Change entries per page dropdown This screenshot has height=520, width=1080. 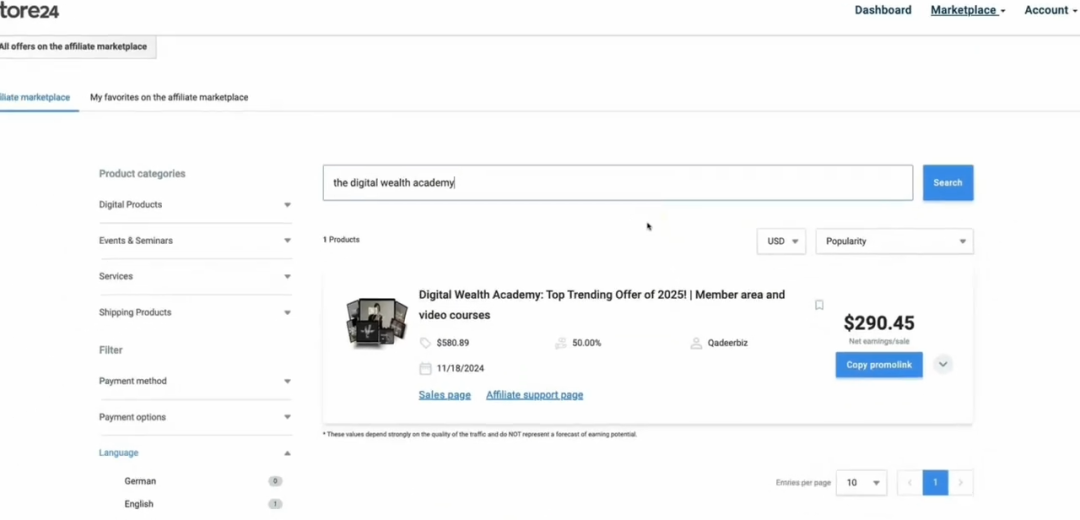860,483
